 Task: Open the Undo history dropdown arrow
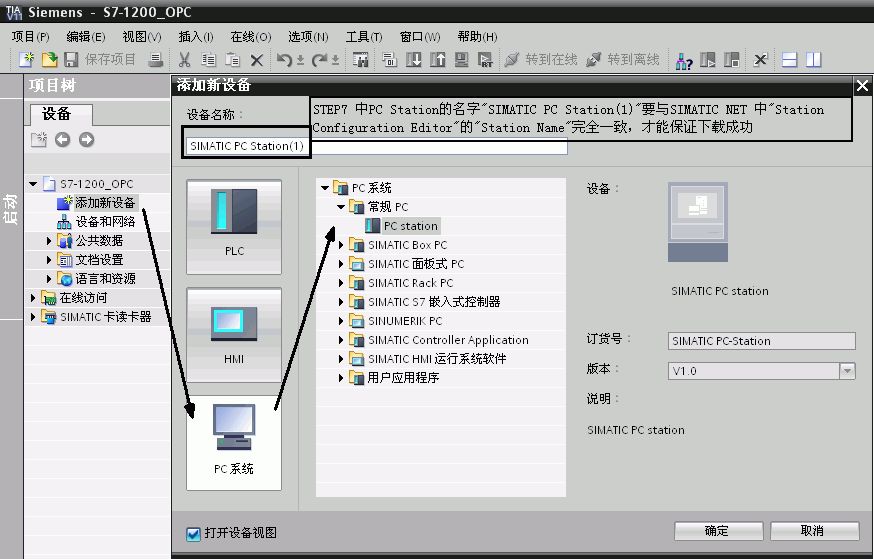tap(300, 61)
